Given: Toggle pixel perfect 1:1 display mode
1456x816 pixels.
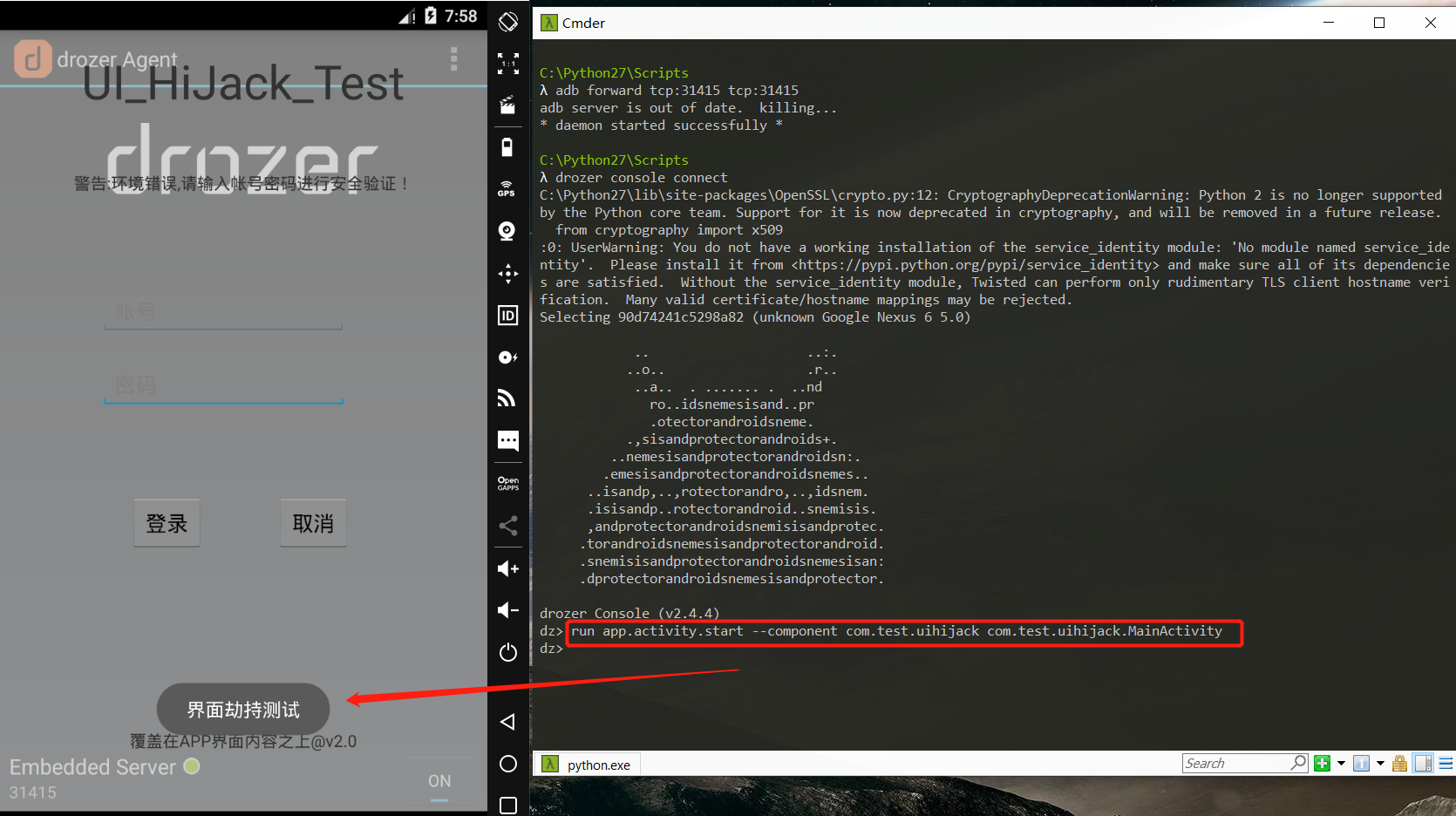Looking at the screenshot, I should click(507, 64).
